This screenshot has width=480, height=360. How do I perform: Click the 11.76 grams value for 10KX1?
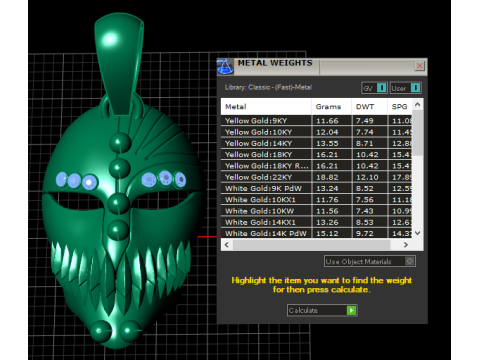(x=327, y=200)
